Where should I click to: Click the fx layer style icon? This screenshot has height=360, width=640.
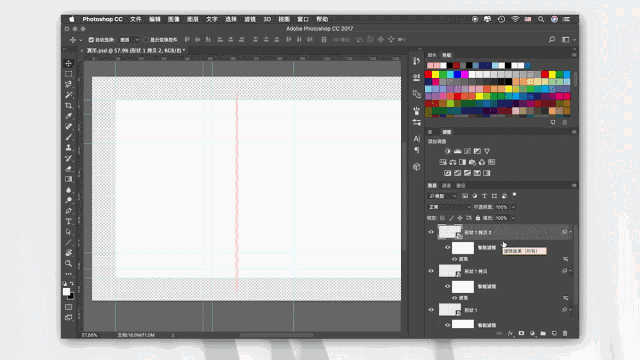click(510, 333)
